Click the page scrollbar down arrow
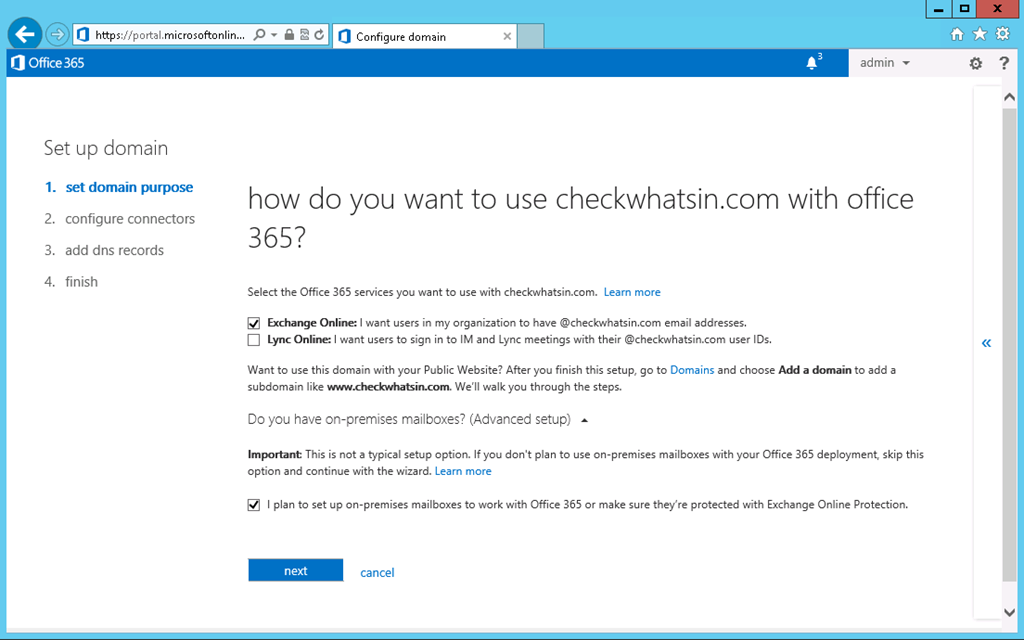The height and width of the screenshot is (640, 1024). [x=1009, y=612]
